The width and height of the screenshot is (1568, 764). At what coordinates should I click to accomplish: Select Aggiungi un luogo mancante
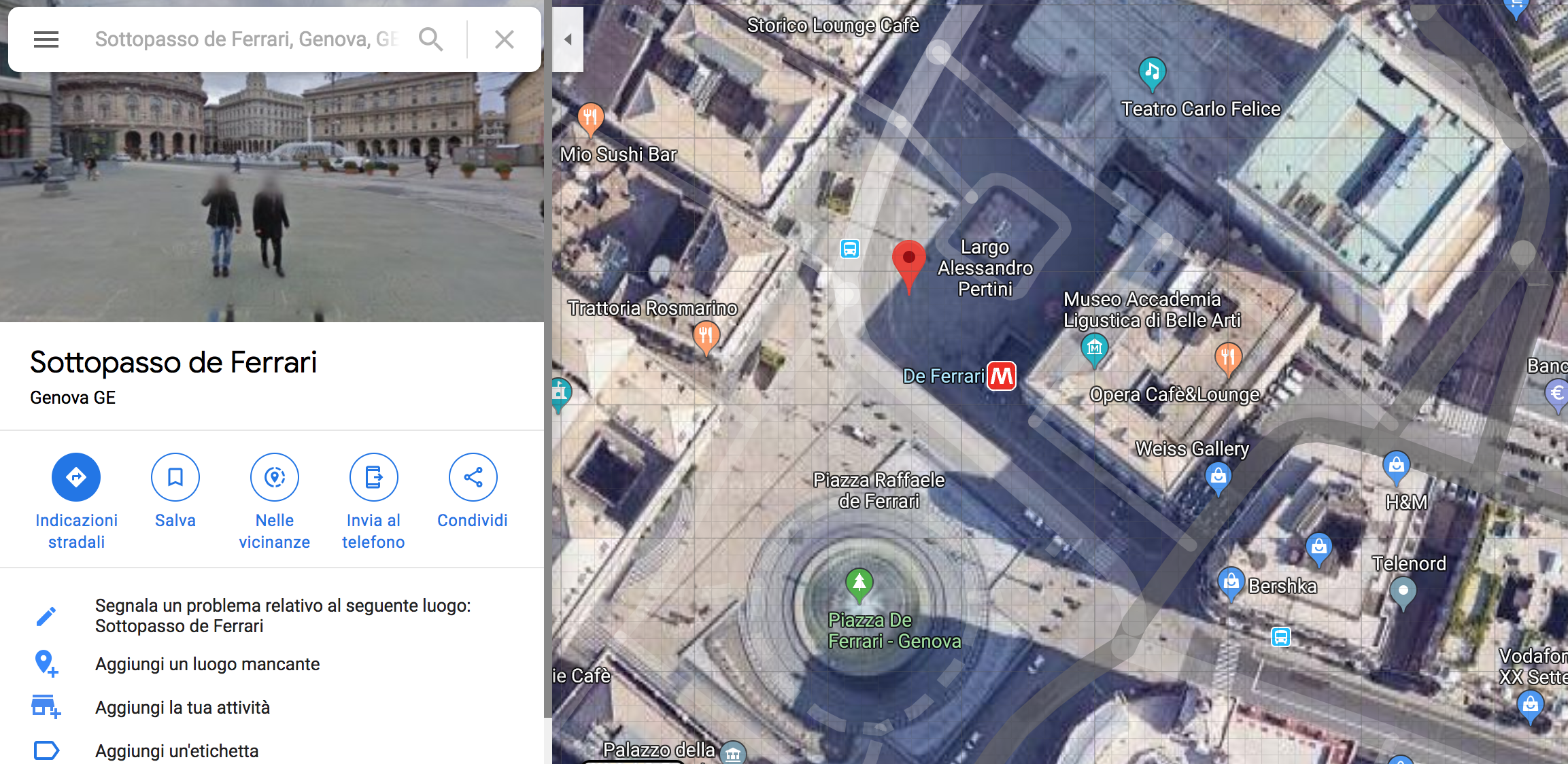tap(272, 664)
